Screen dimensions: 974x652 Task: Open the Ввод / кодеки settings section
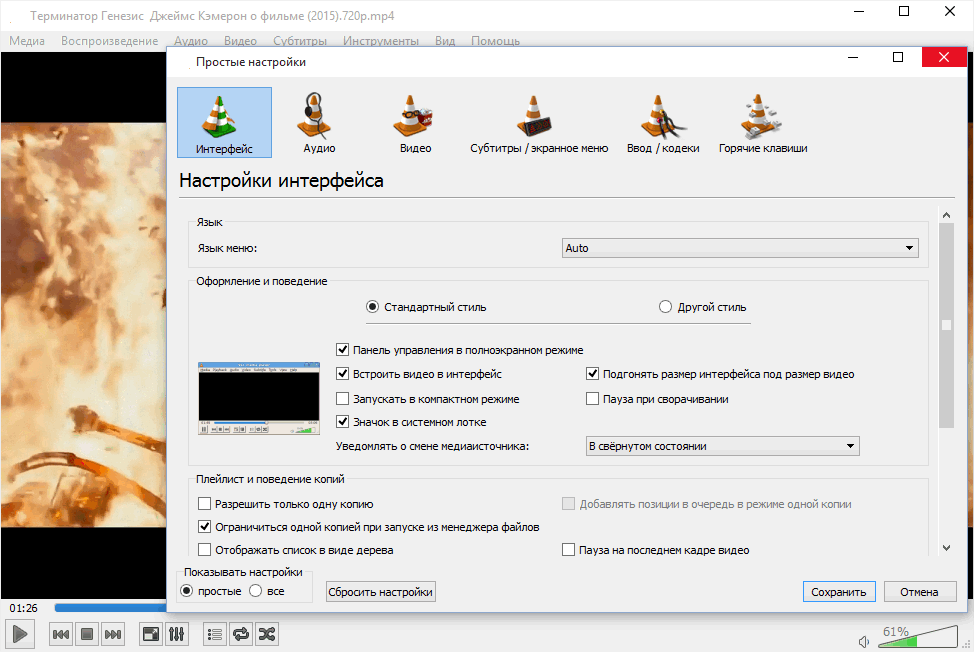664,120
